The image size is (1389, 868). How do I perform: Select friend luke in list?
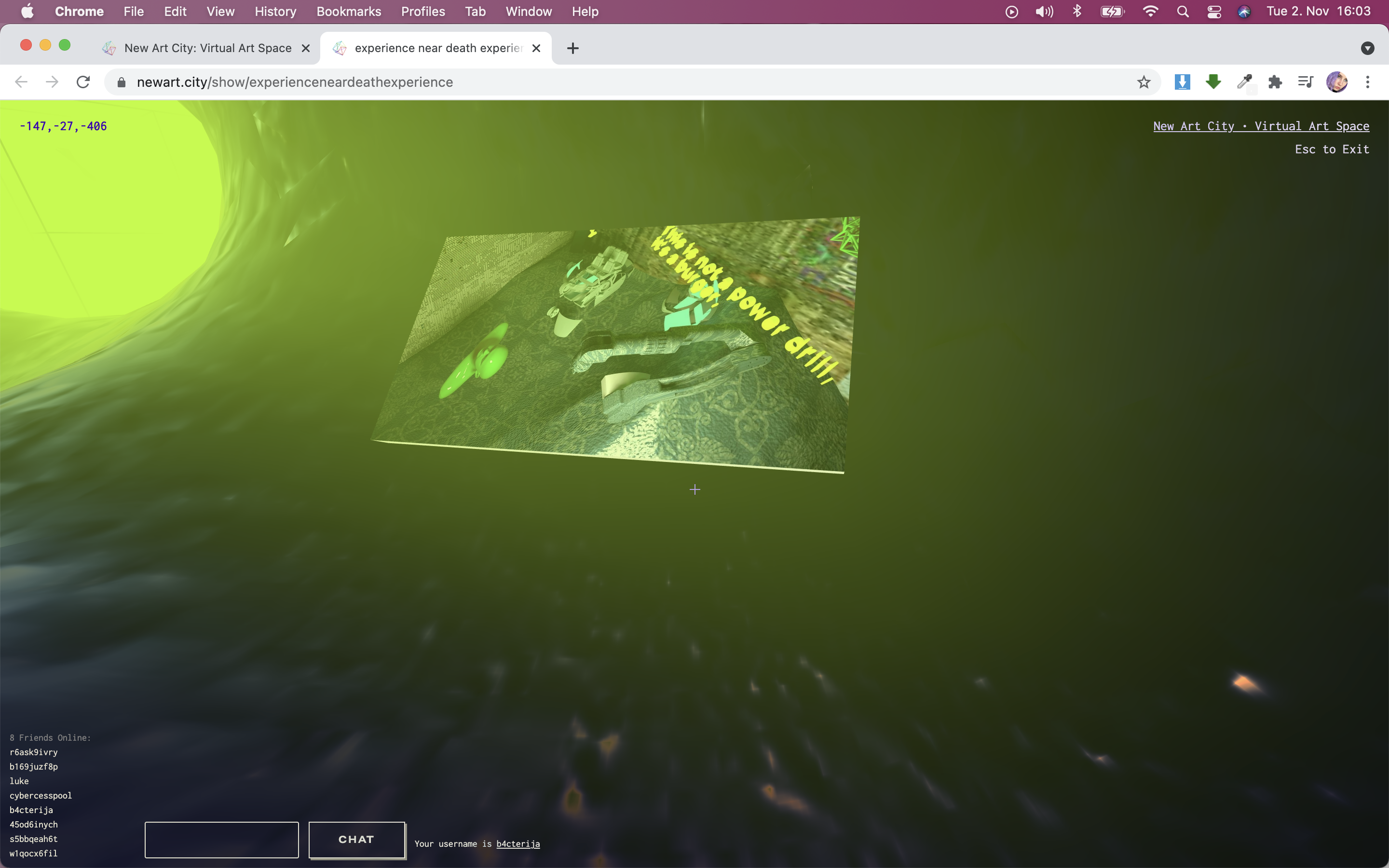click(19, 781)
